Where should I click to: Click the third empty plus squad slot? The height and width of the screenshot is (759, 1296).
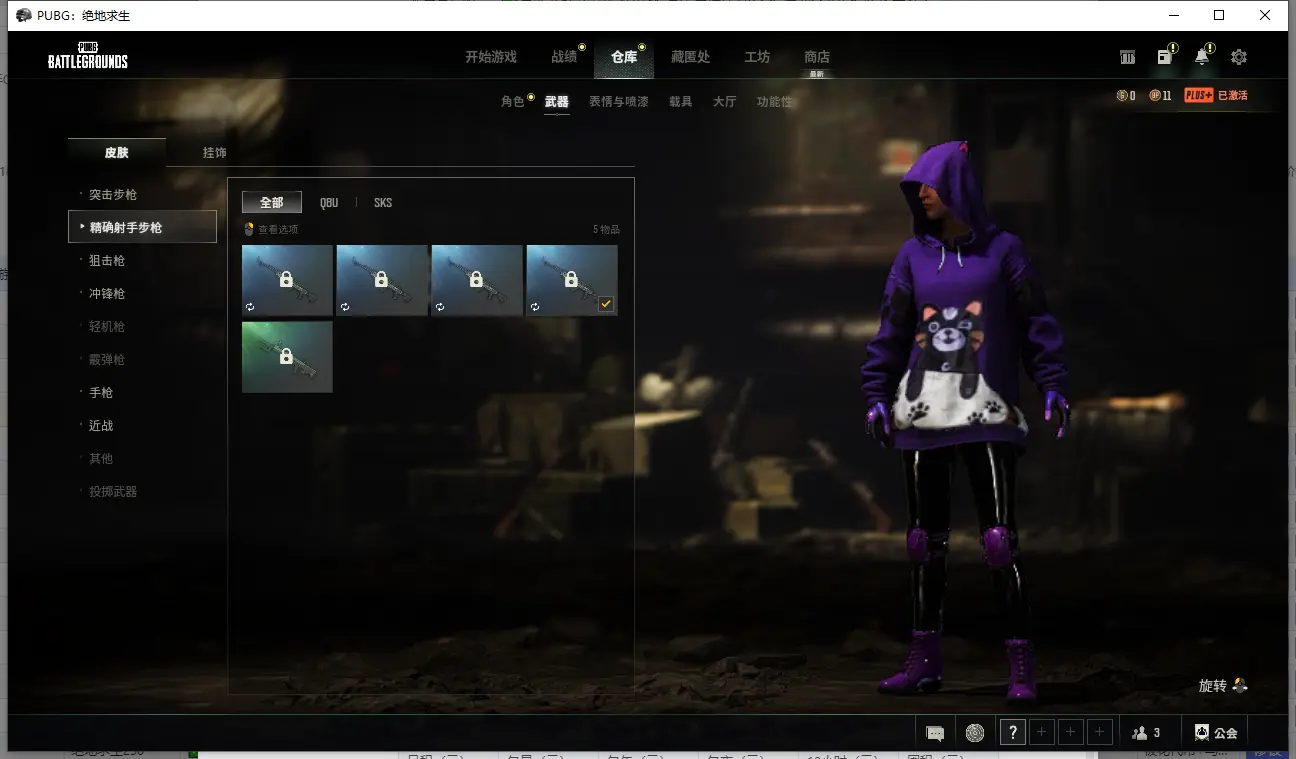pos(1100,733)
